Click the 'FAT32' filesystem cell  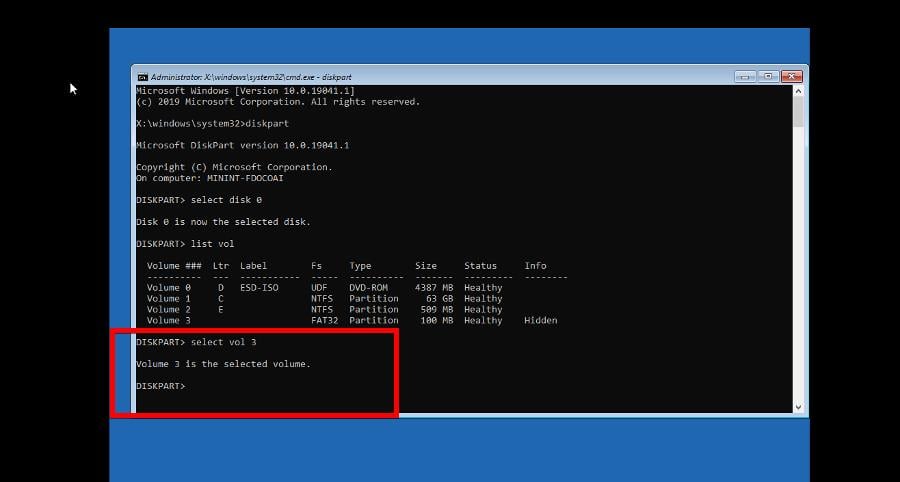(324, 320)
